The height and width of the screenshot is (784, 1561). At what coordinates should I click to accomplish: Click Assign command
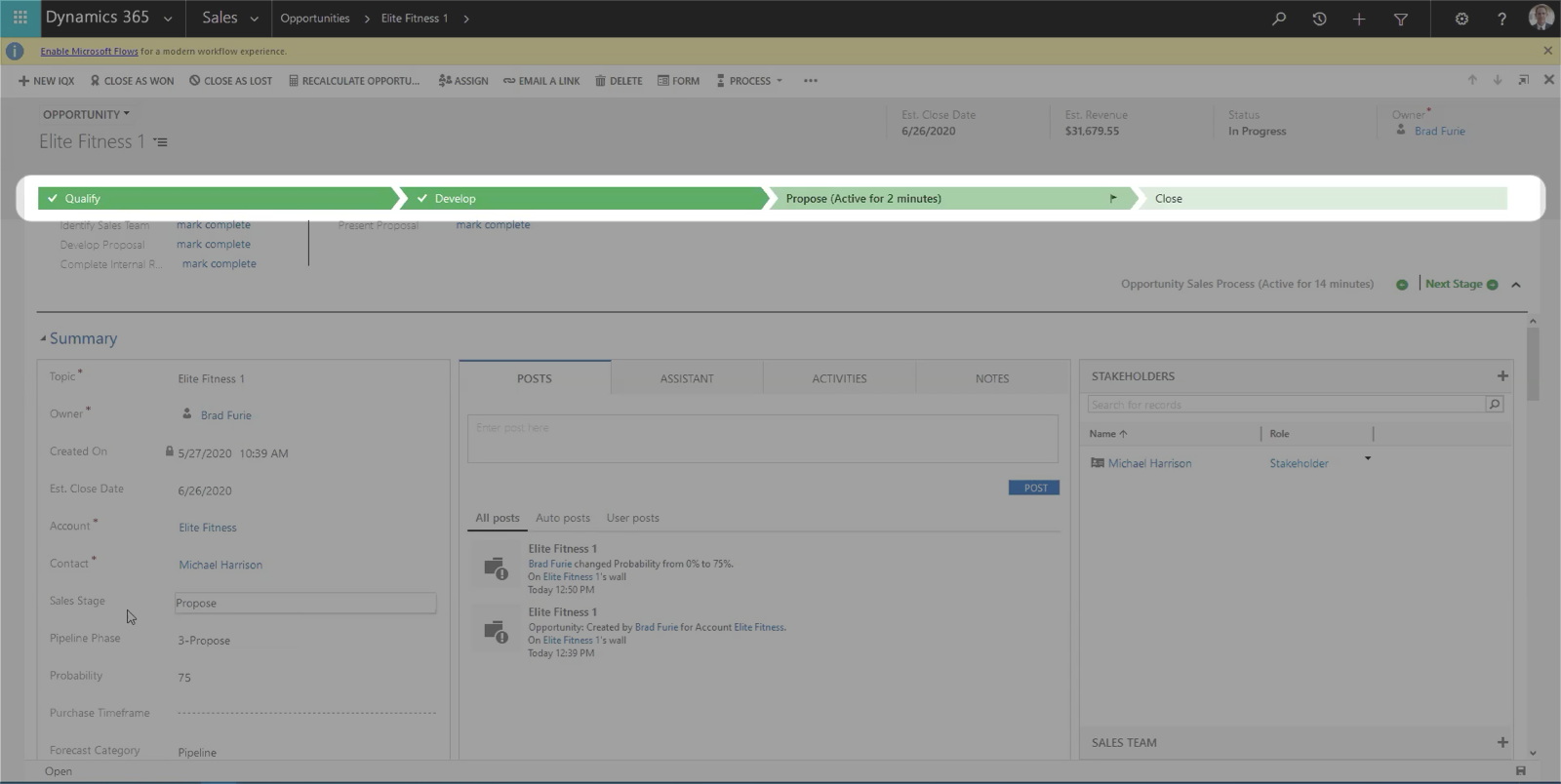click(x=463, y=81)
